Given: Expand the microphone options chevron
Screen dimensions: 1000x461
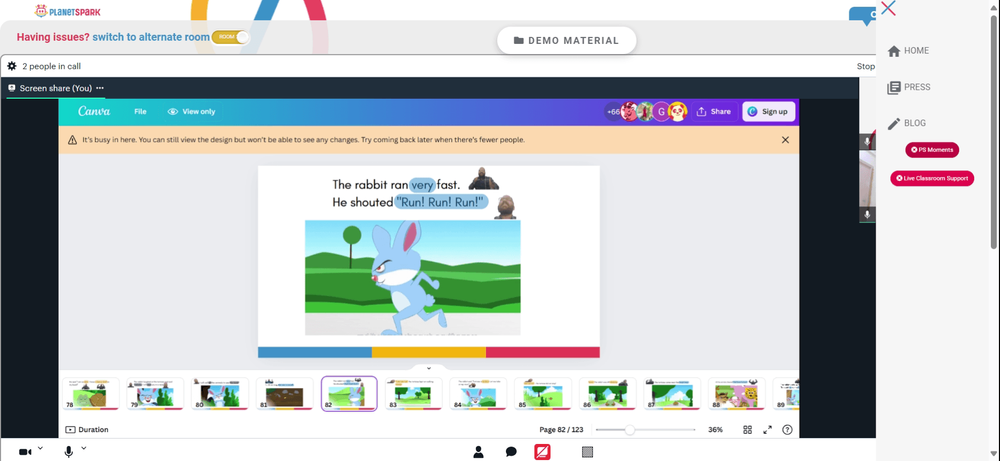Looking at the screenshot, I should [x=84, y=449].
